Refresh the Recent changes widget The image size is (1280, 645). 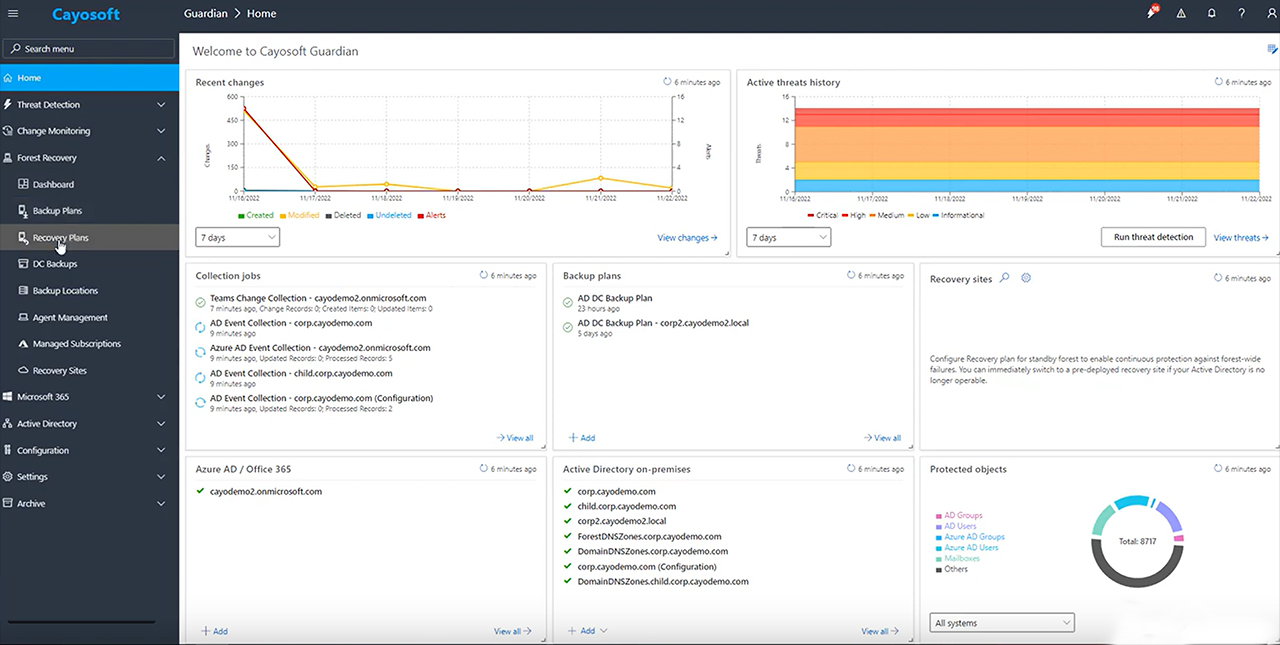click(668, 82)
